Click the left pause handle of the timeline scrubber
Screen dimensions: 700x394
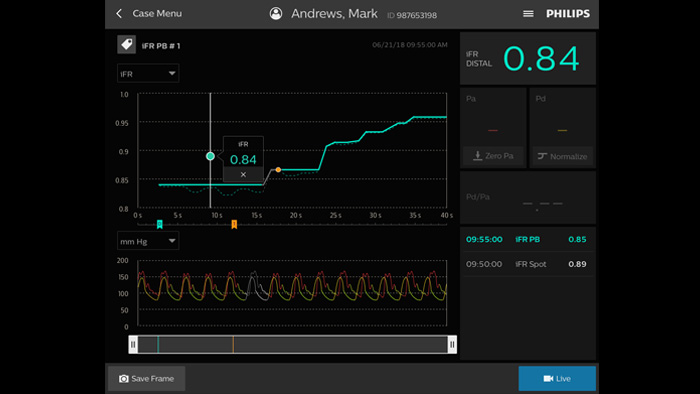pyautogui.click(x=133, y=344)
